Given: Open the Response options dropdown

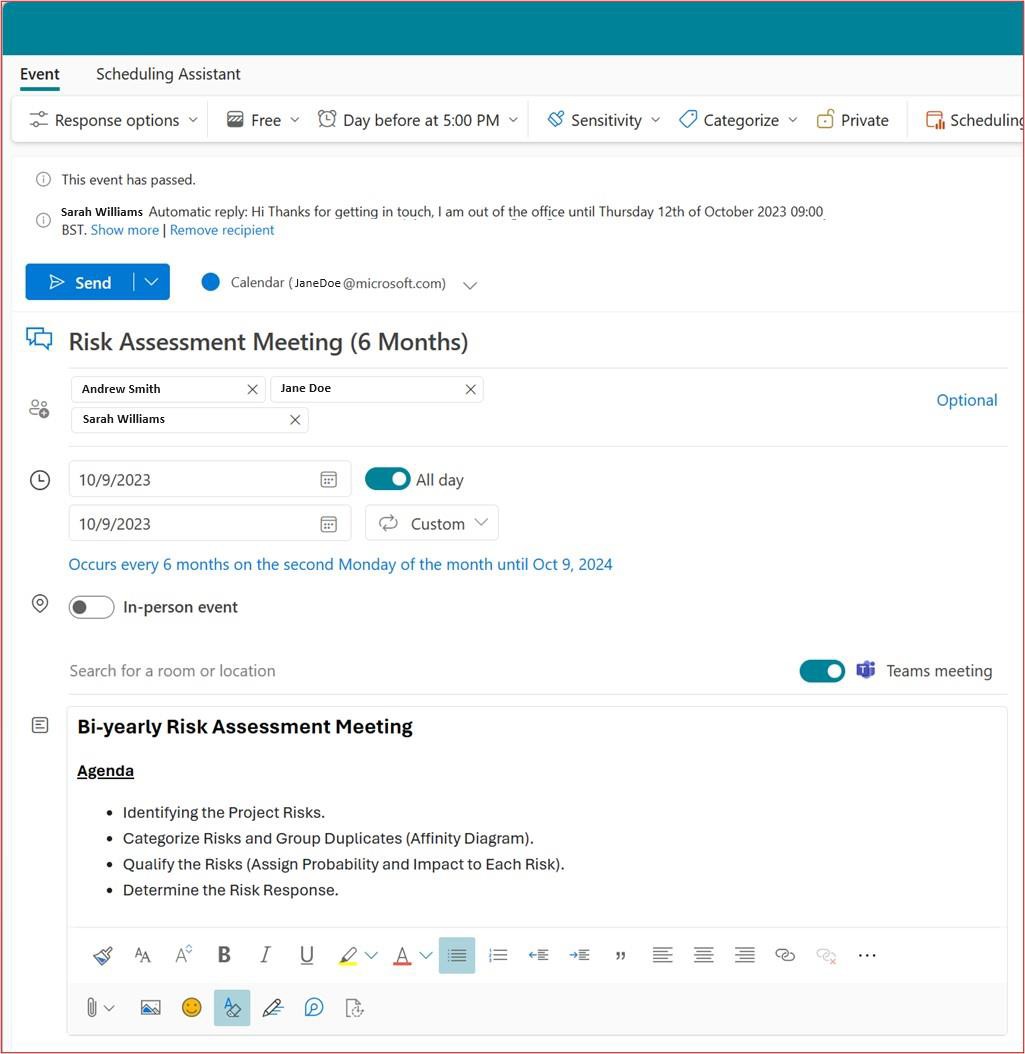Looking at the screenshot, I should point(114,120).
